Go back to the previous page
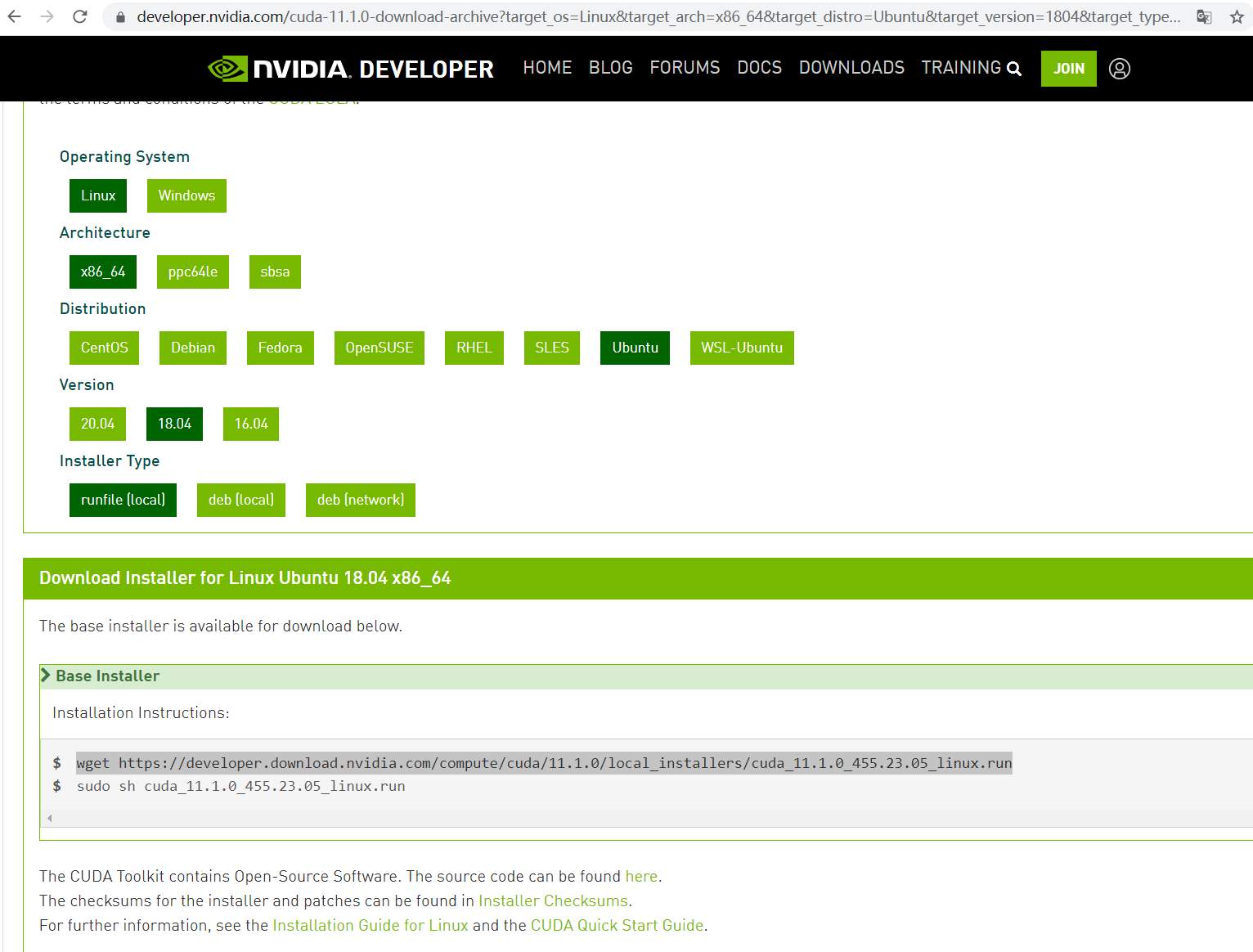This screenshot has width=1253, height=952. point(15,16)
